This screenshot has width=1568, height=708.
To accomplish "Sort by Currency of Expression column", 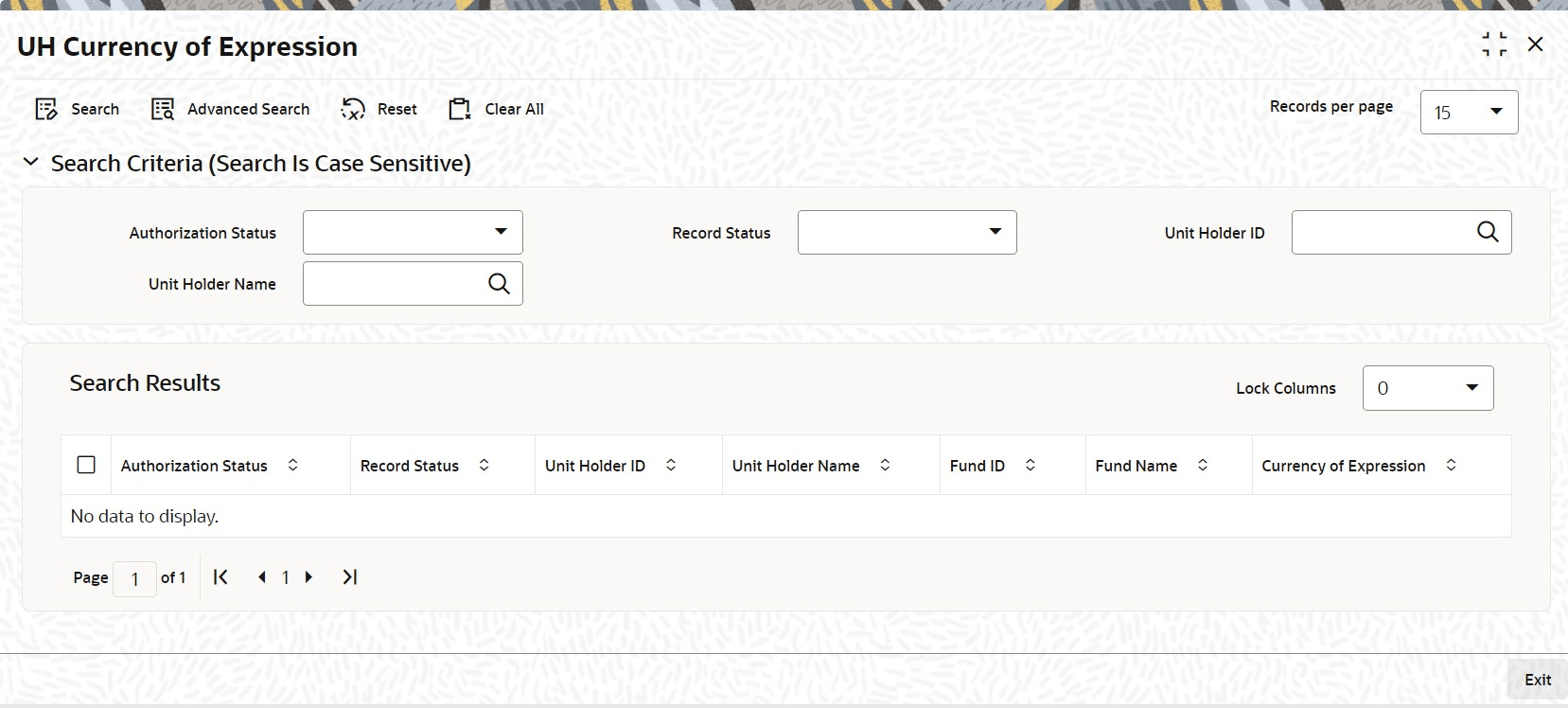I will pos(1451,465).
